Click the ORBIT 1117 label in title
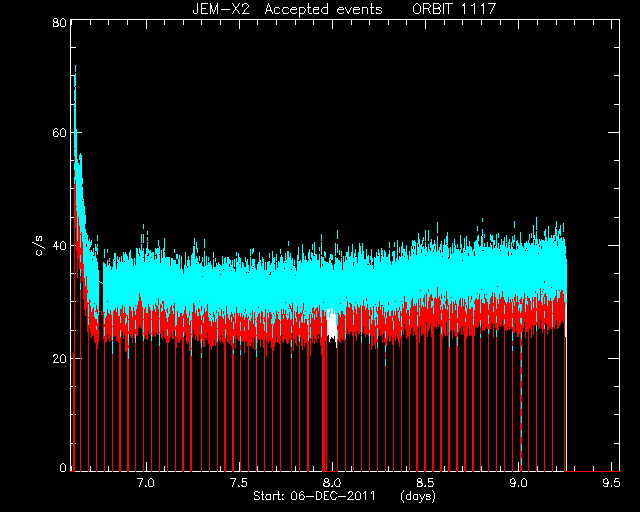 pos(454,9)
